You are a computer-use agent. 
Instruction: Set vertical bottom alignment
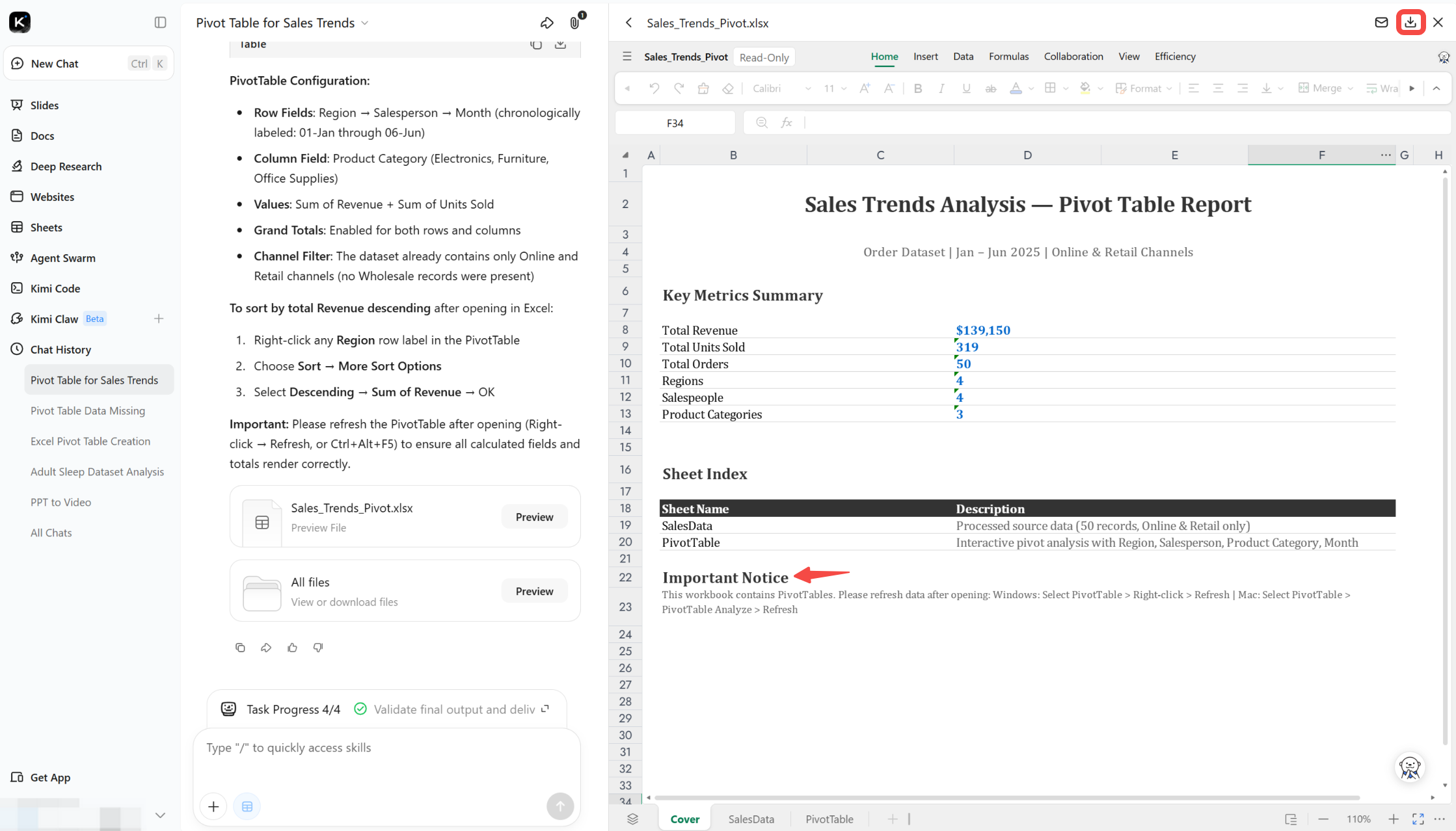point(1267,88)
